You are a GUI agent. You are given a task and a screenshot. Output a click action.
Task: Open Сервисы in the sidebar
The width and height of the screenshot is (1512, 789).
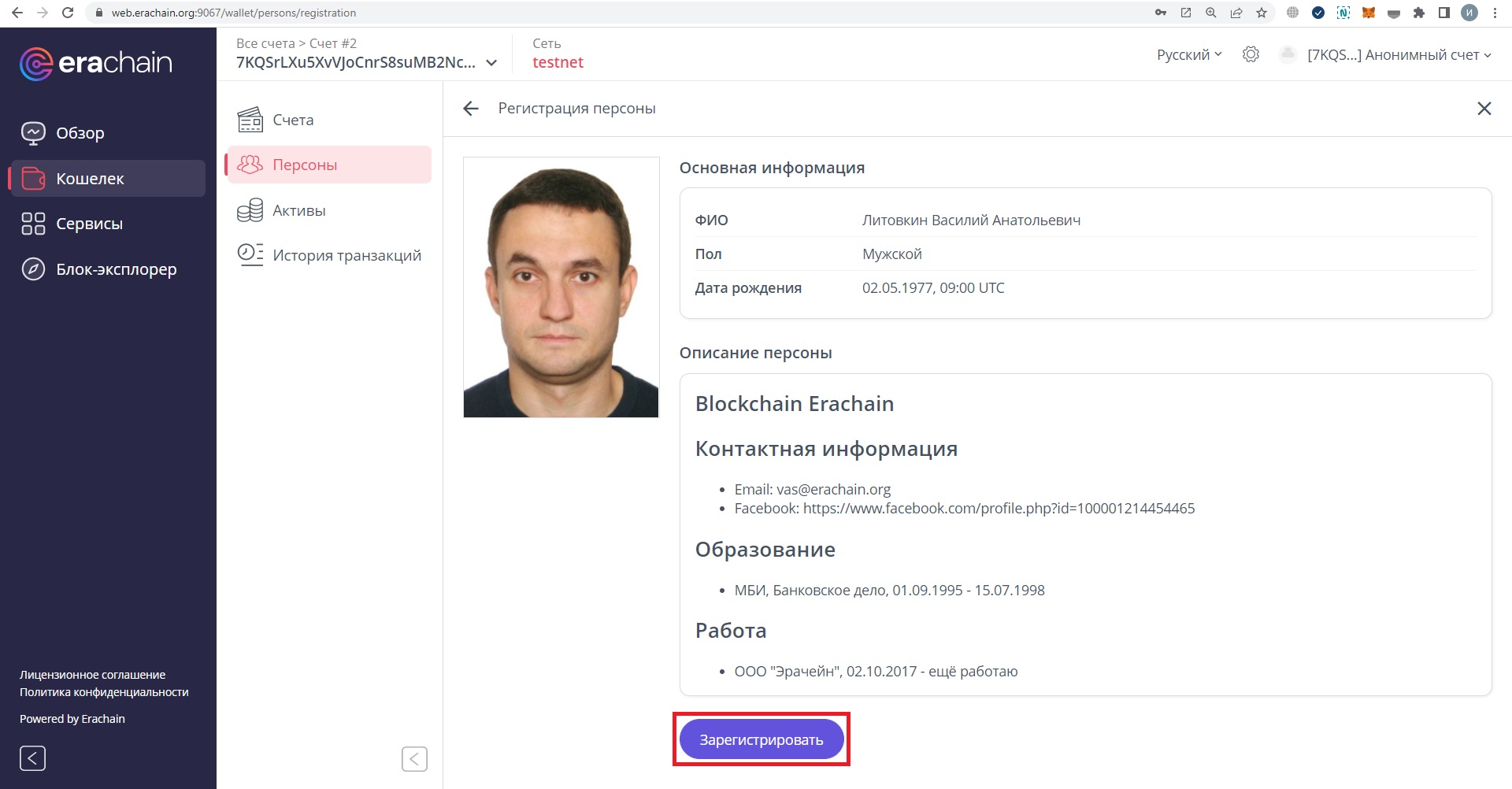click(x=88, y=224)
